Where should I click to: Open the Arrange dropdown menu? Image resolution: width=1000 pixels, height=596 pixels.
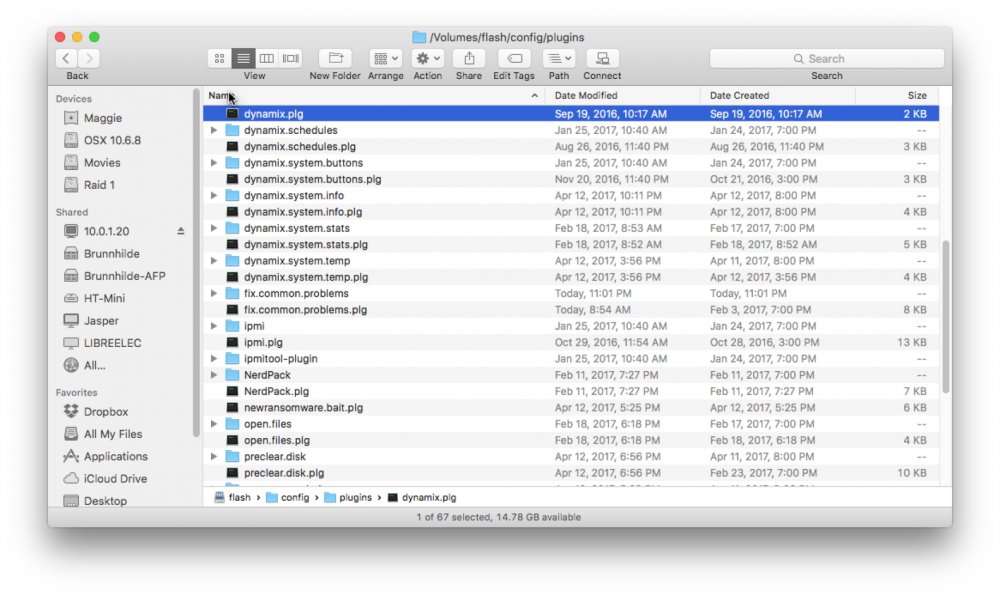tap(386, 59)
